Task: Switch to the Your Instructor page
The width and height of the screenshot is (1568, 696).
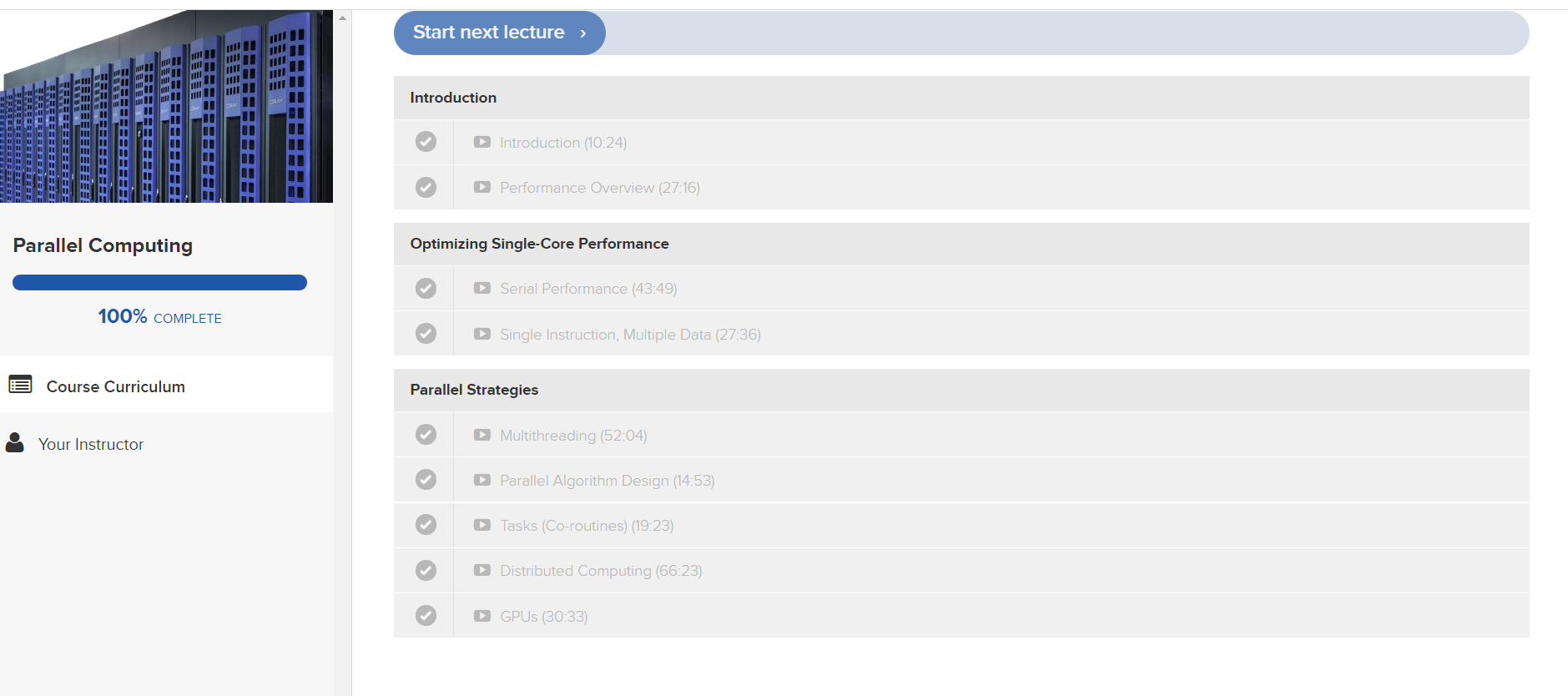Action: click(x=91, y=443)
